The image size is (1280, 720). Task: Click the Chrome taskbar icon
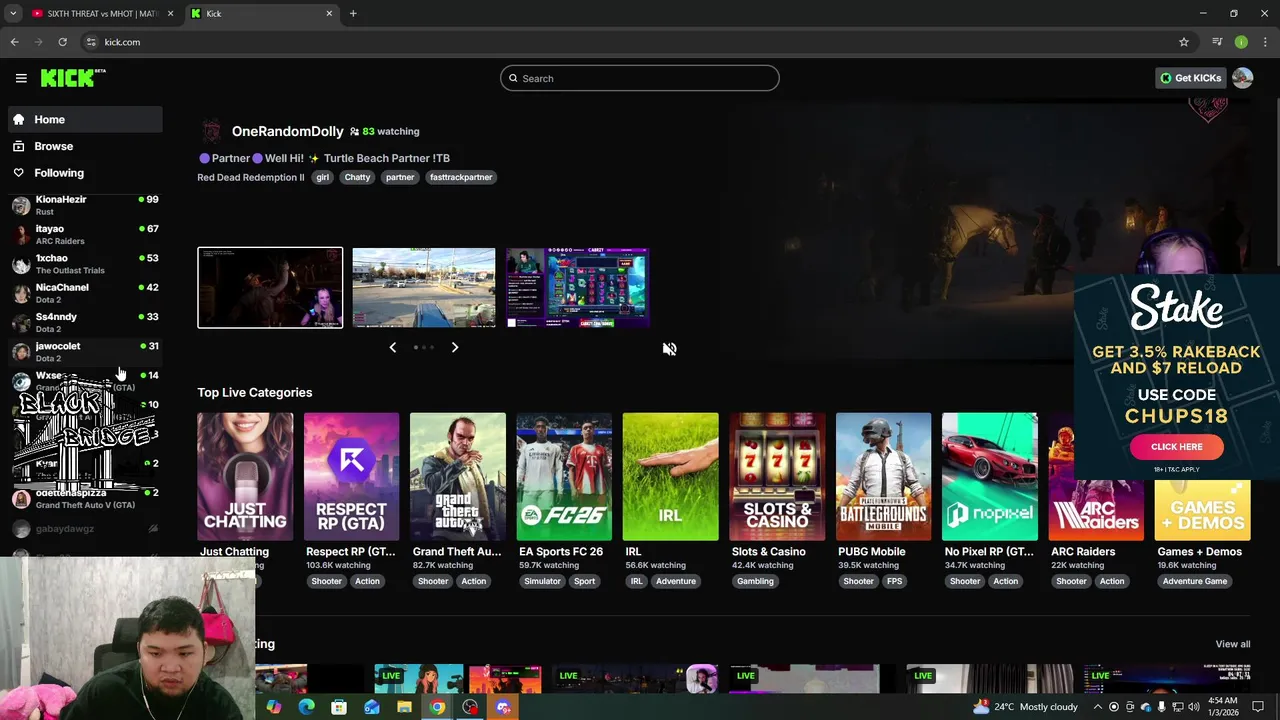tap(437, 707)
